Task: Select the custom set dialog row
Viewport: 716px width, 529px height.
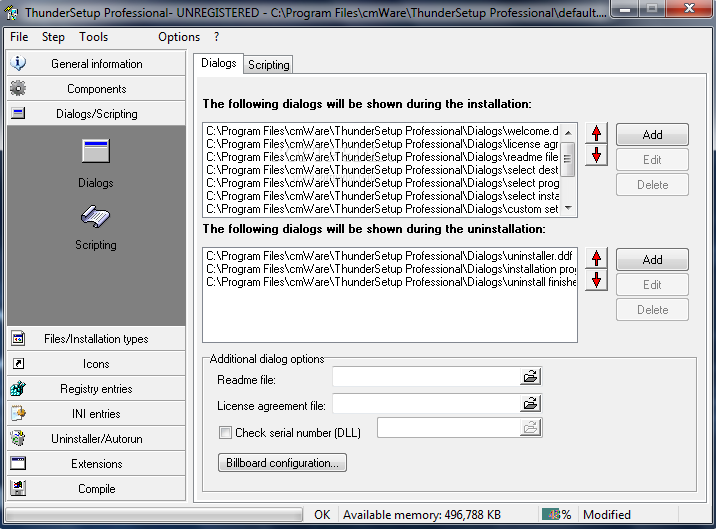Action: pyautogui.click(x=382, y=209)
